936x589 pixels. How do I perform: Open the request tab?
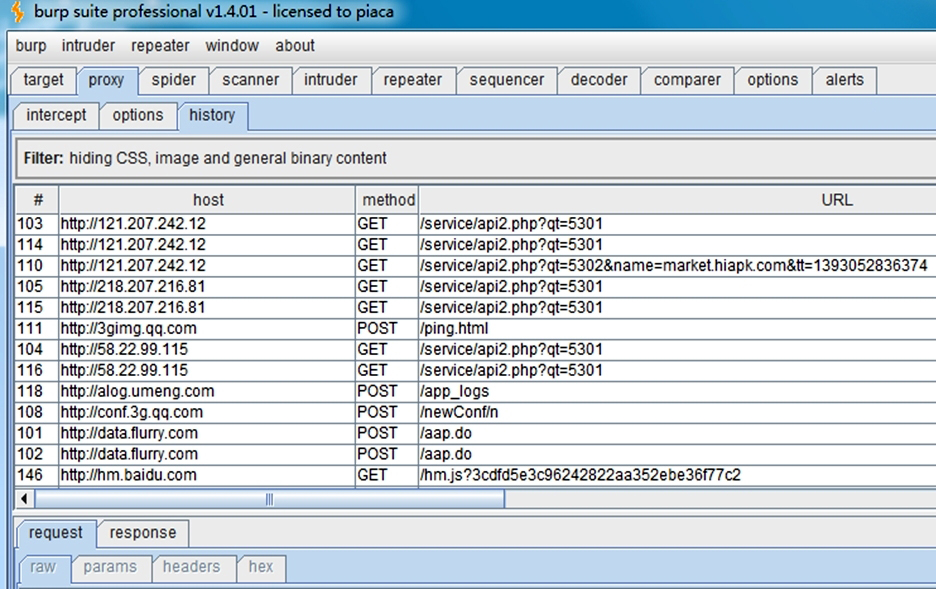[56, 533]
